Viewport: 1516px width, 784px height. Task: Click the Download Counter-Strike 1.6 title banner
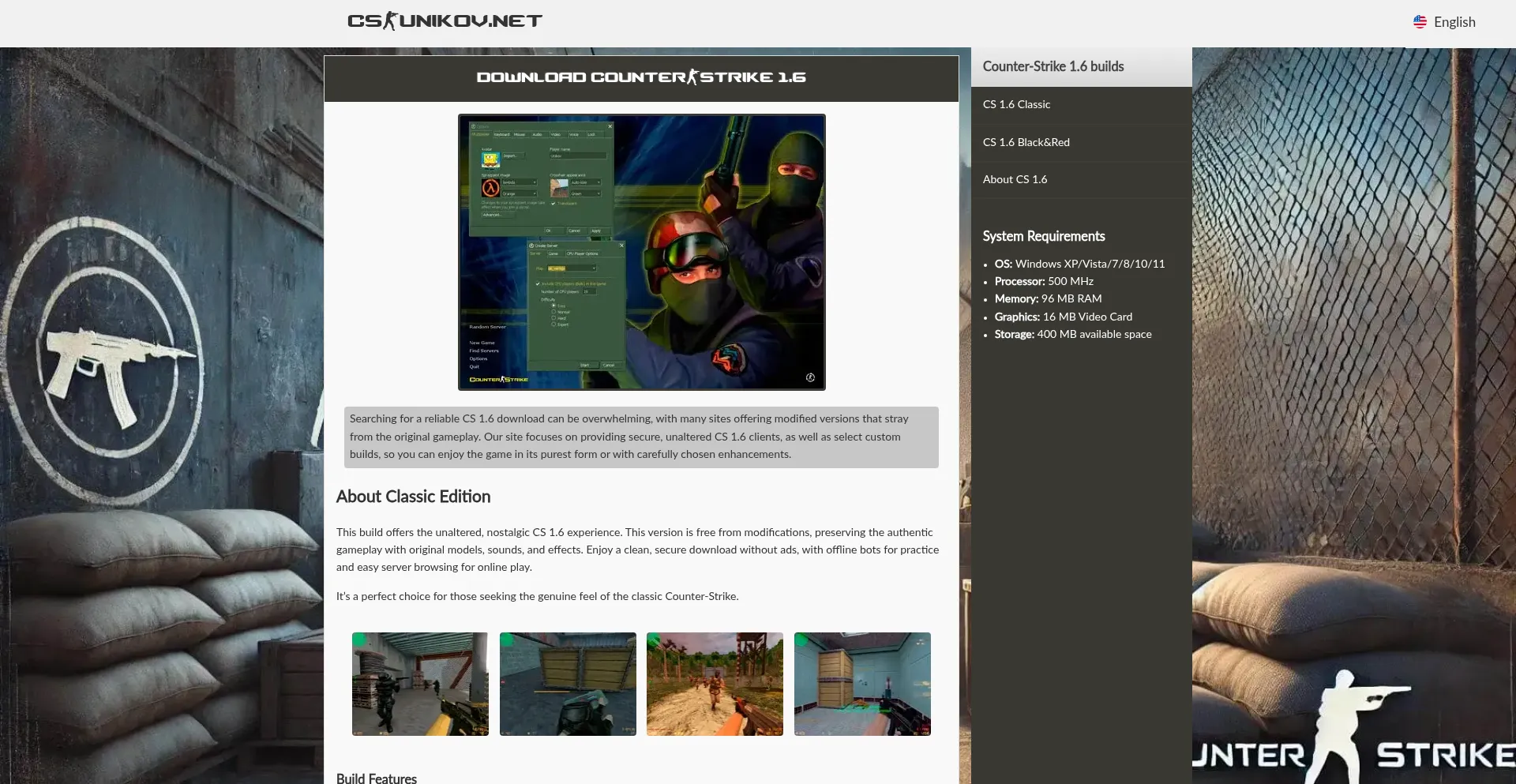click(641, 77)
